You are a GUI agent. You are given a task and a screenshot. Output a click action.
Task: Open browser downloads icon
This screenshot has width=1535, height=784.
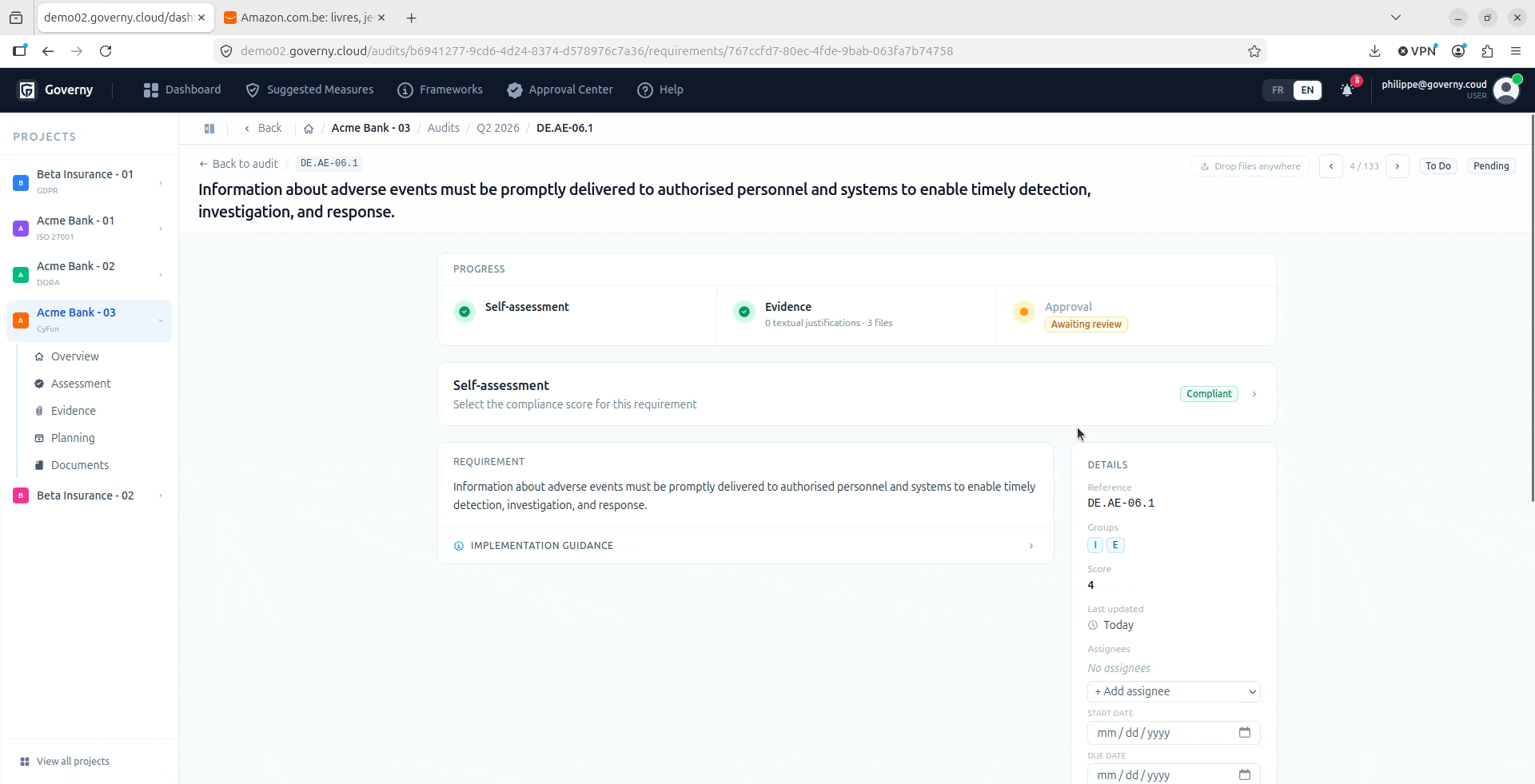[1375, 51]
